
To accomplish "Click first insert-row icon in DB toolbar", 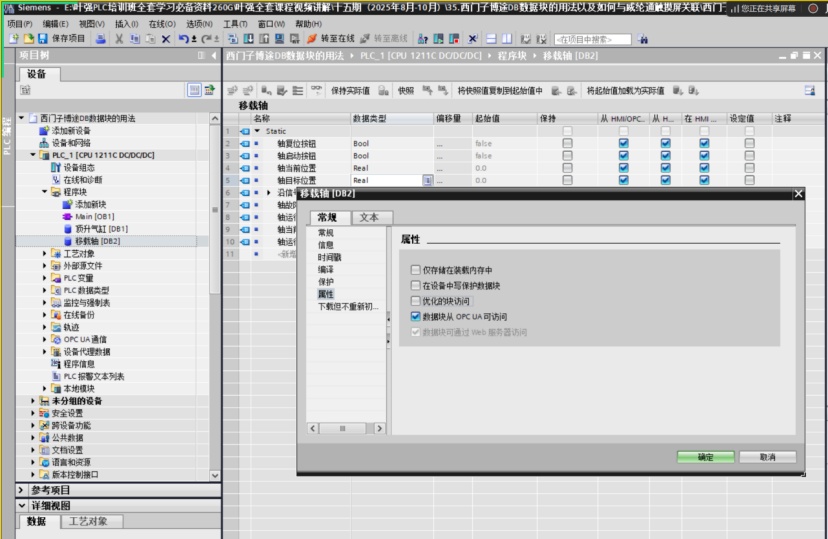I will 232,91.
